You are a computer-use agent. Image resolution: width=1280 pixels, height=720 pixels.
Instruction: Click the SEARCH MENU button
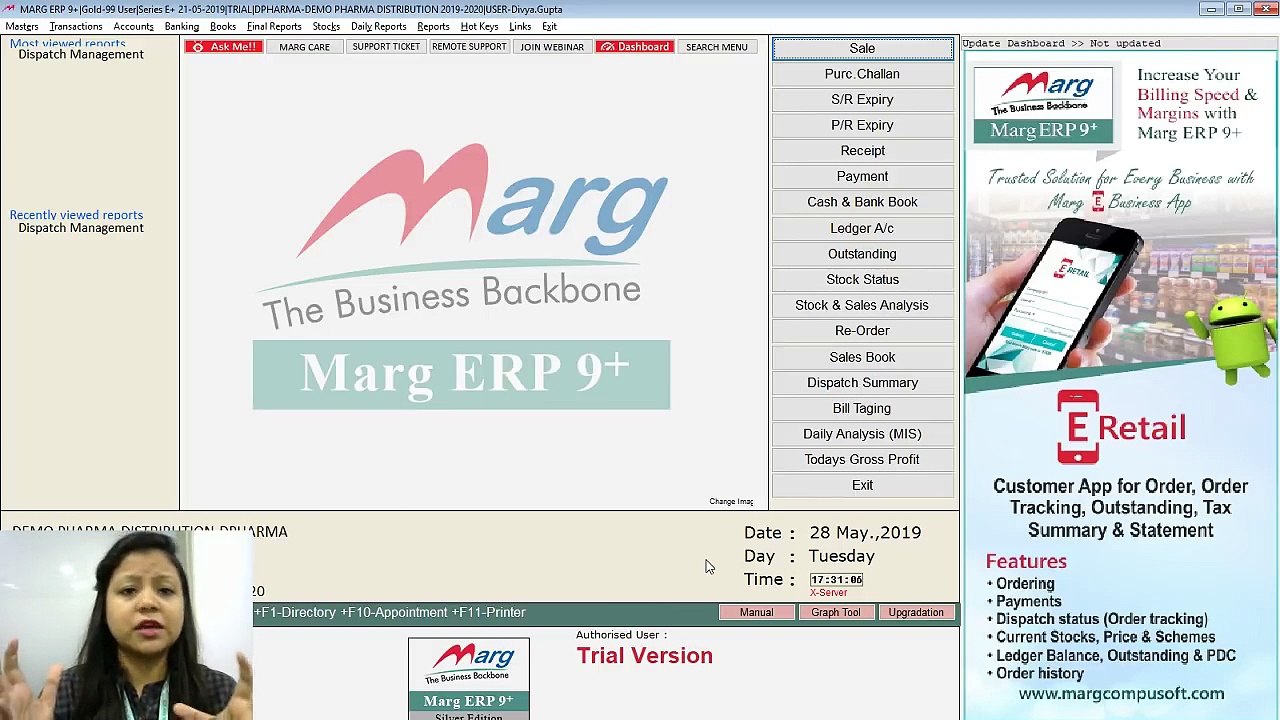pyautogui.click(x=717, y=47)
